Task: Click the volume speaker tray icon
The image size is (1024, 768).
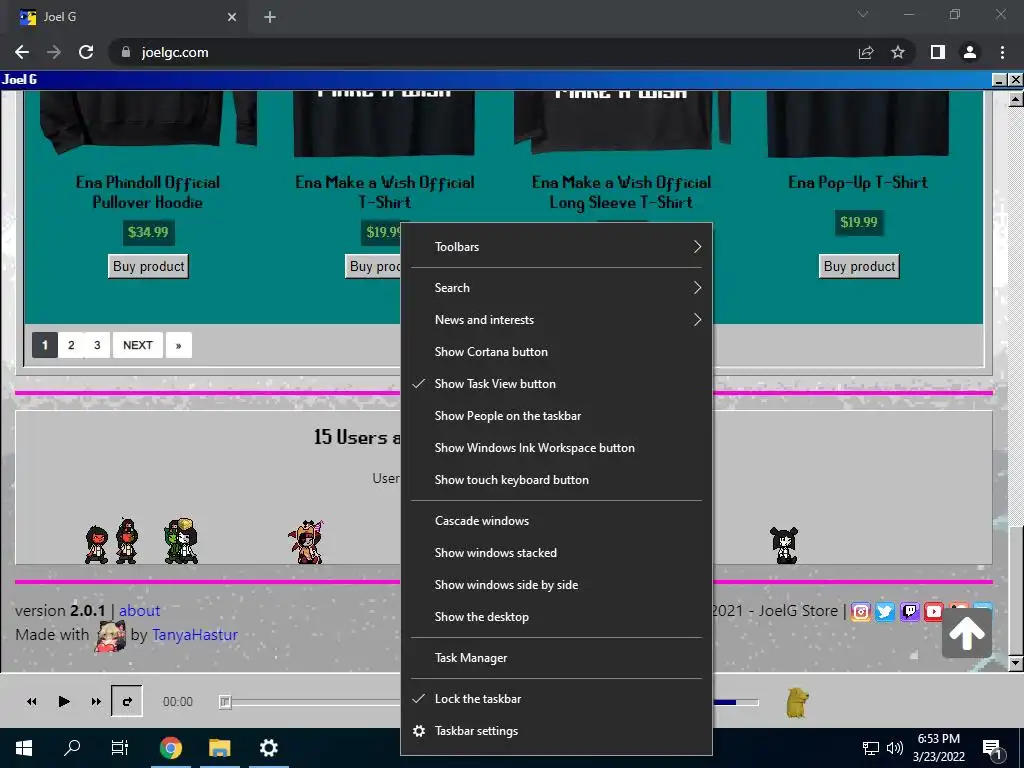Action: point(895,748)
